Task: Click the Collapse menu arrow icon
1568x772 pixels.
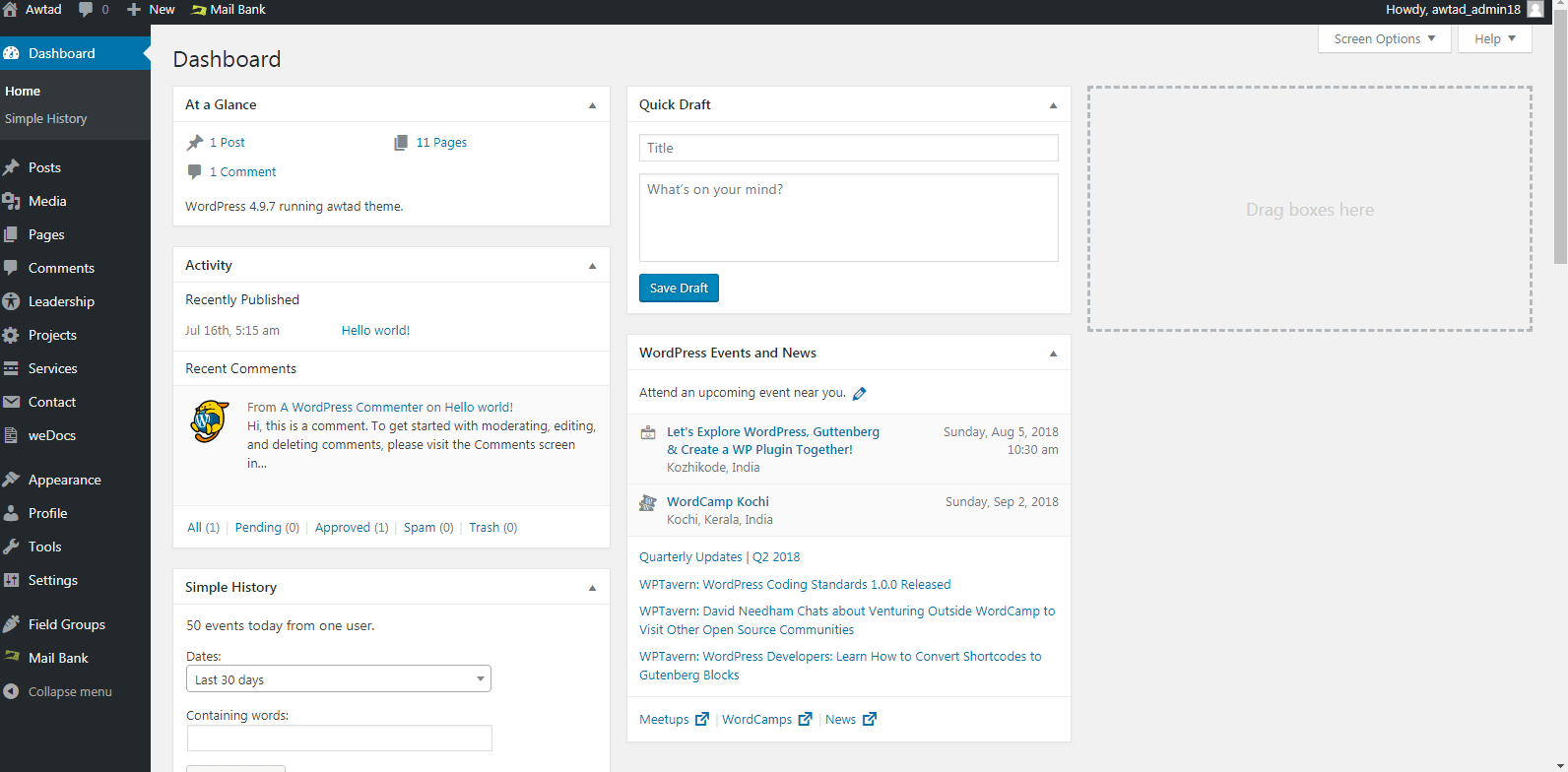Action: [11, 691]
